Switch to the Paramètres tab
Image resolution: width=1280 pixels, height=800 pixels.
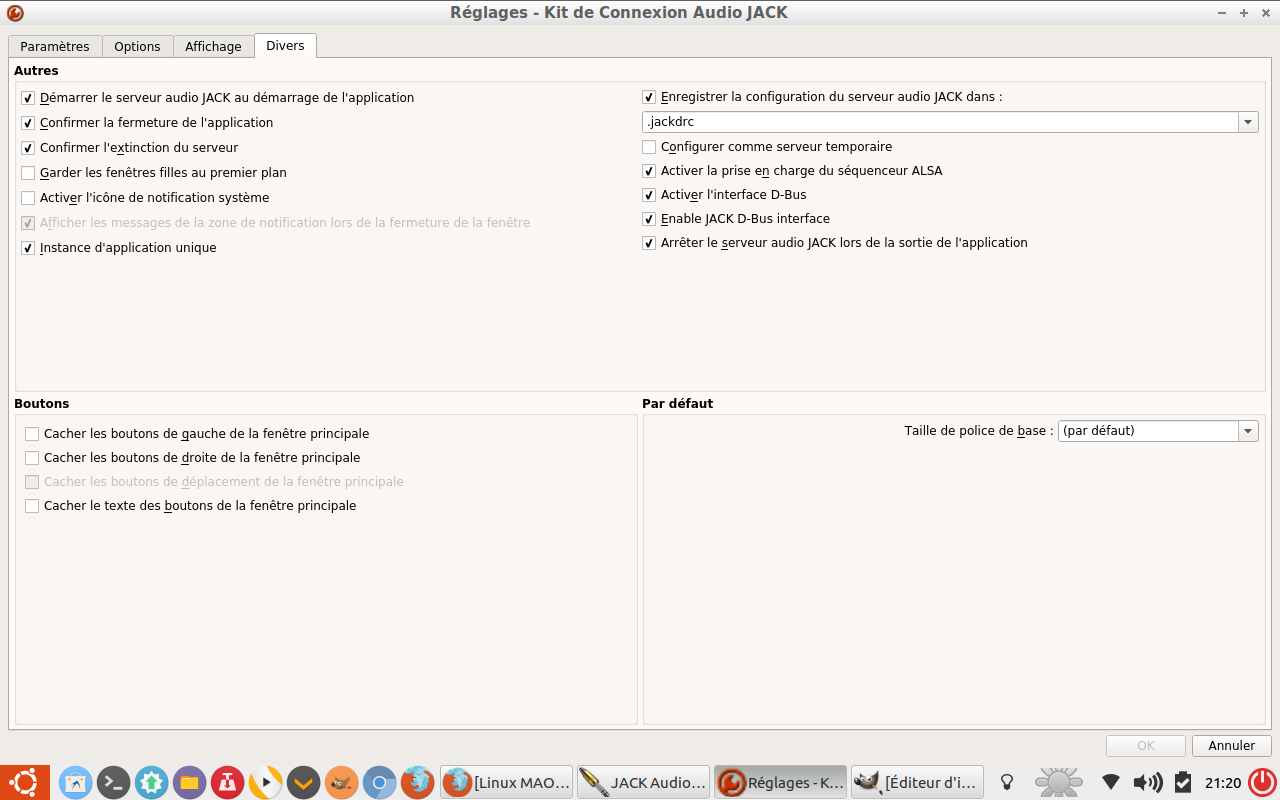(55, 47)
